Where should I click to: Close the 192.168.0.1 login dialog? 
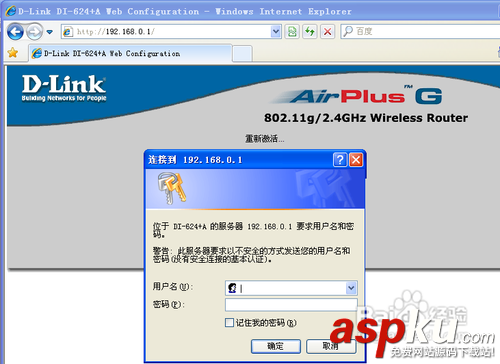coord(356,160)
